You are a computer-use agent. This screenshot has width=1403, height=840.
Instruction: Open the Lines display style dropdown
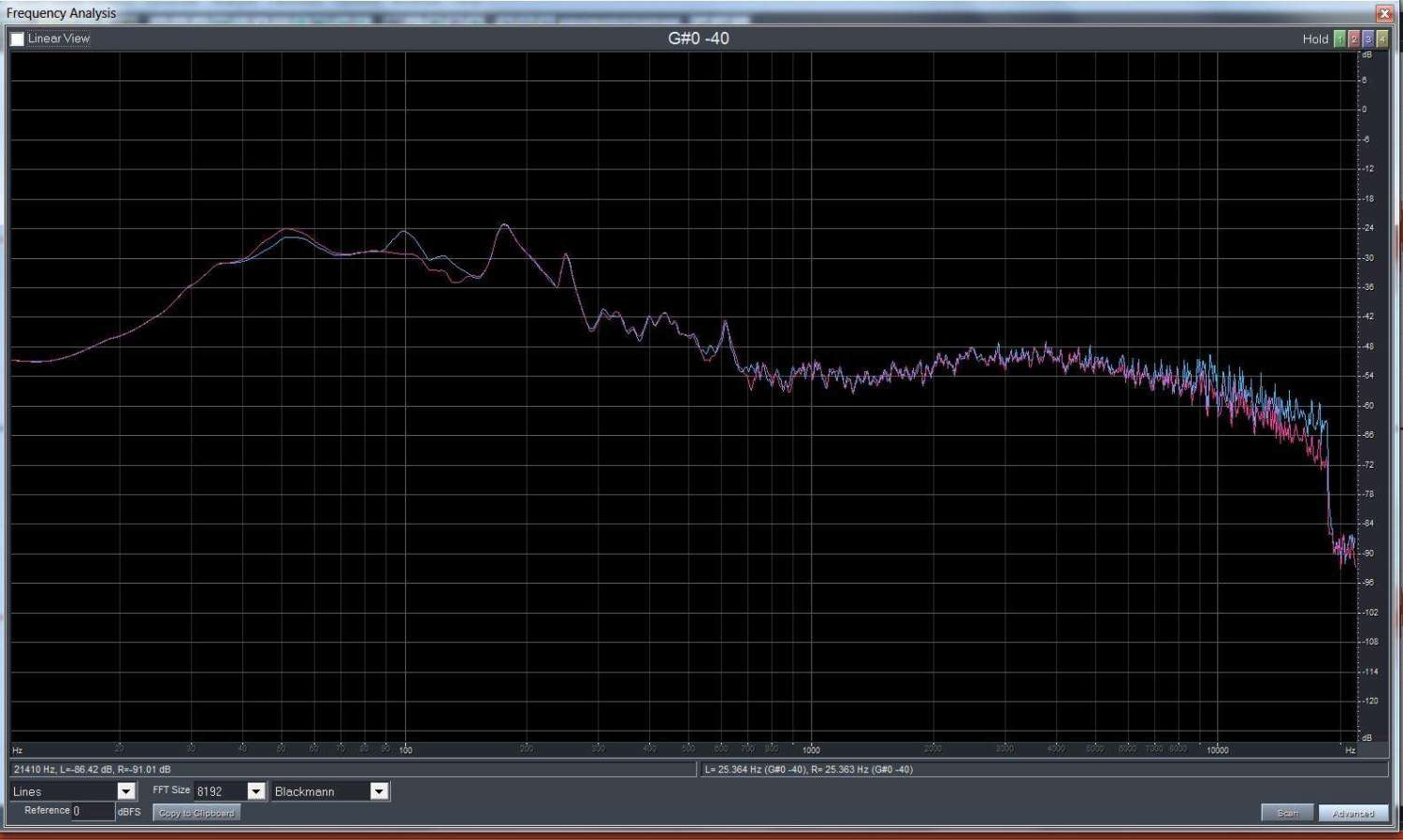coord(73,791)
